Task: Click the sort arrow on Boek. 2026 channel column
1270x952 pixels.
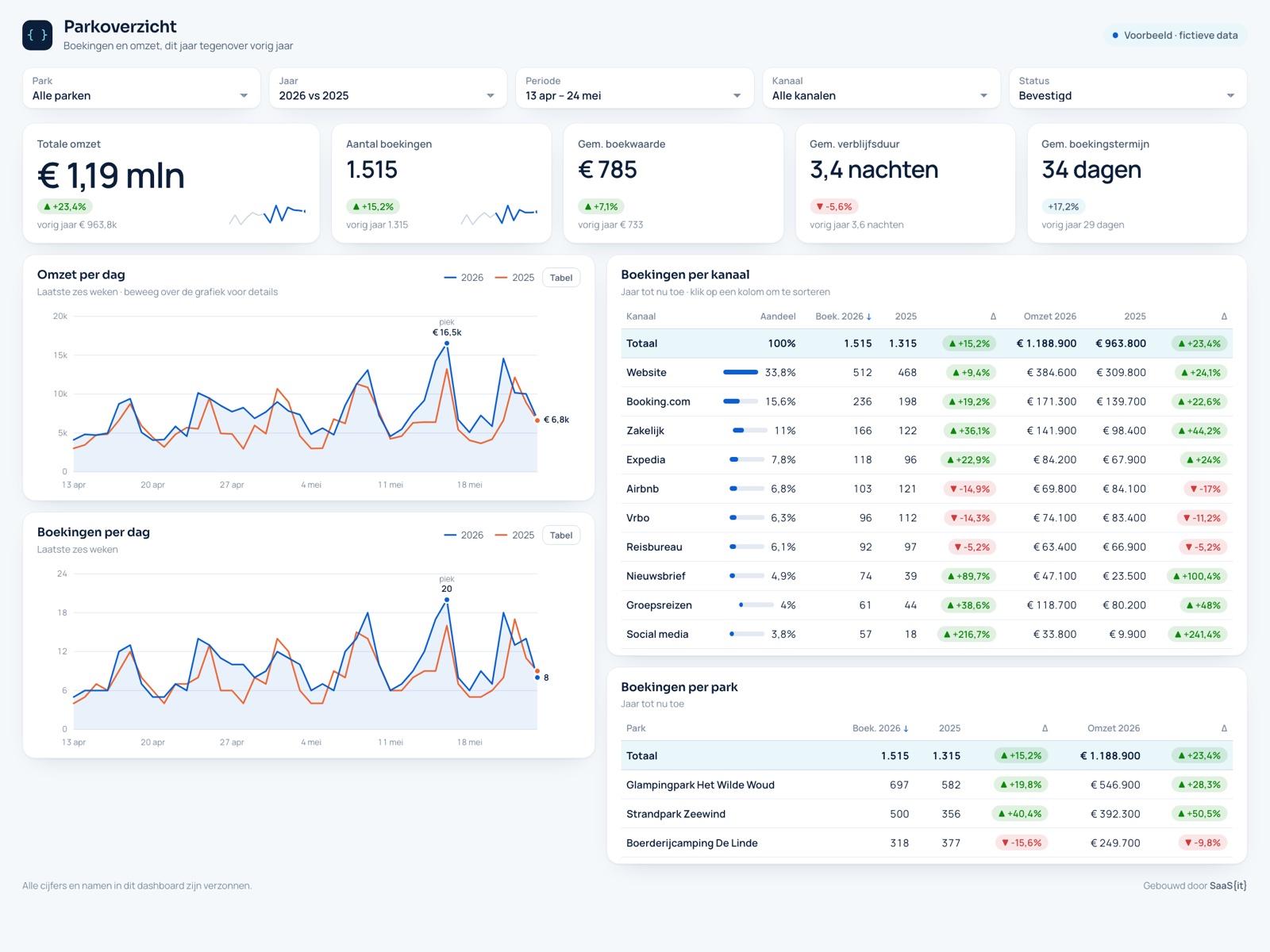Action: (x=869, y=317)
